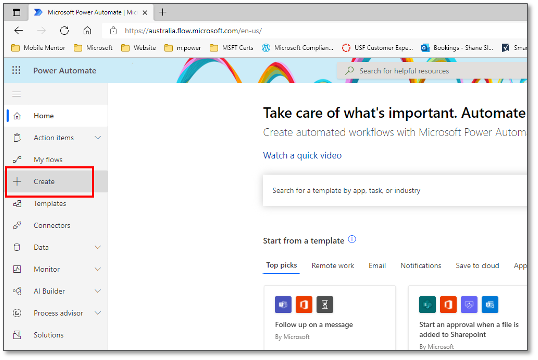Open My flows in sidebar
The width and height of the screenshot is (538, 360).
(57, 160)
